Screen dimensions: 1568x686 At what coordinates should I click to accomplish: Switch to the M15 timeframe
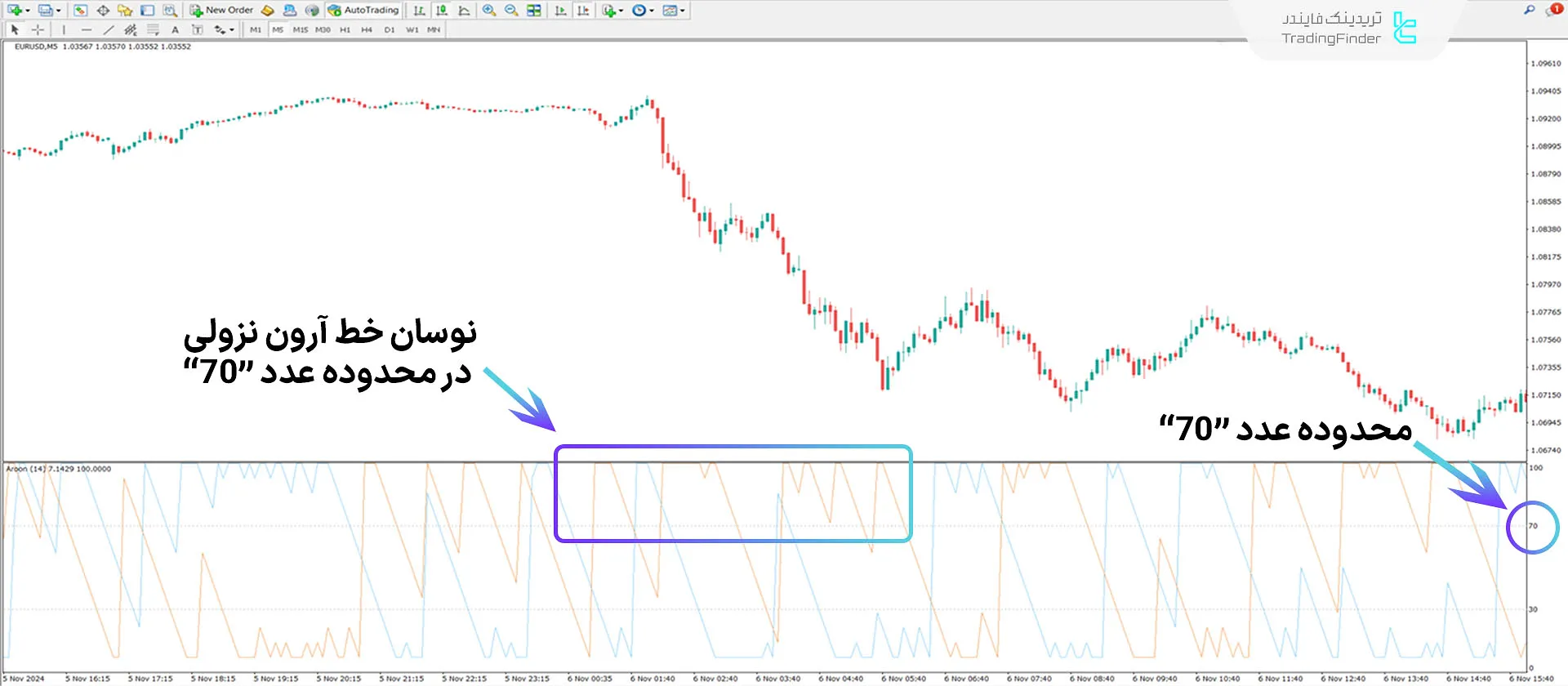point(300,29)
